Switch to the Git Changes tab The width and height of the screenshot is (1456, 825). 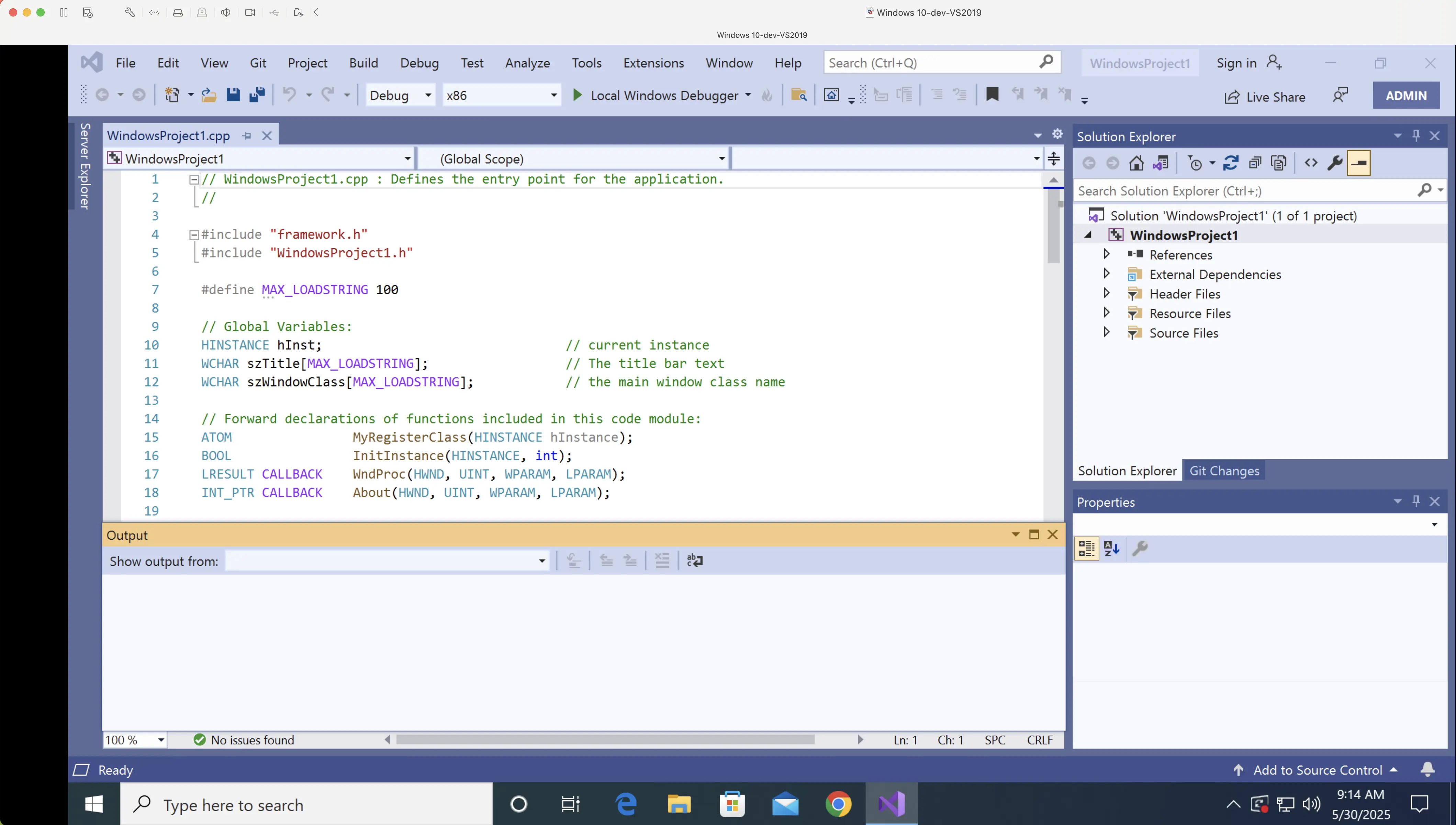tap(1224, 471)
